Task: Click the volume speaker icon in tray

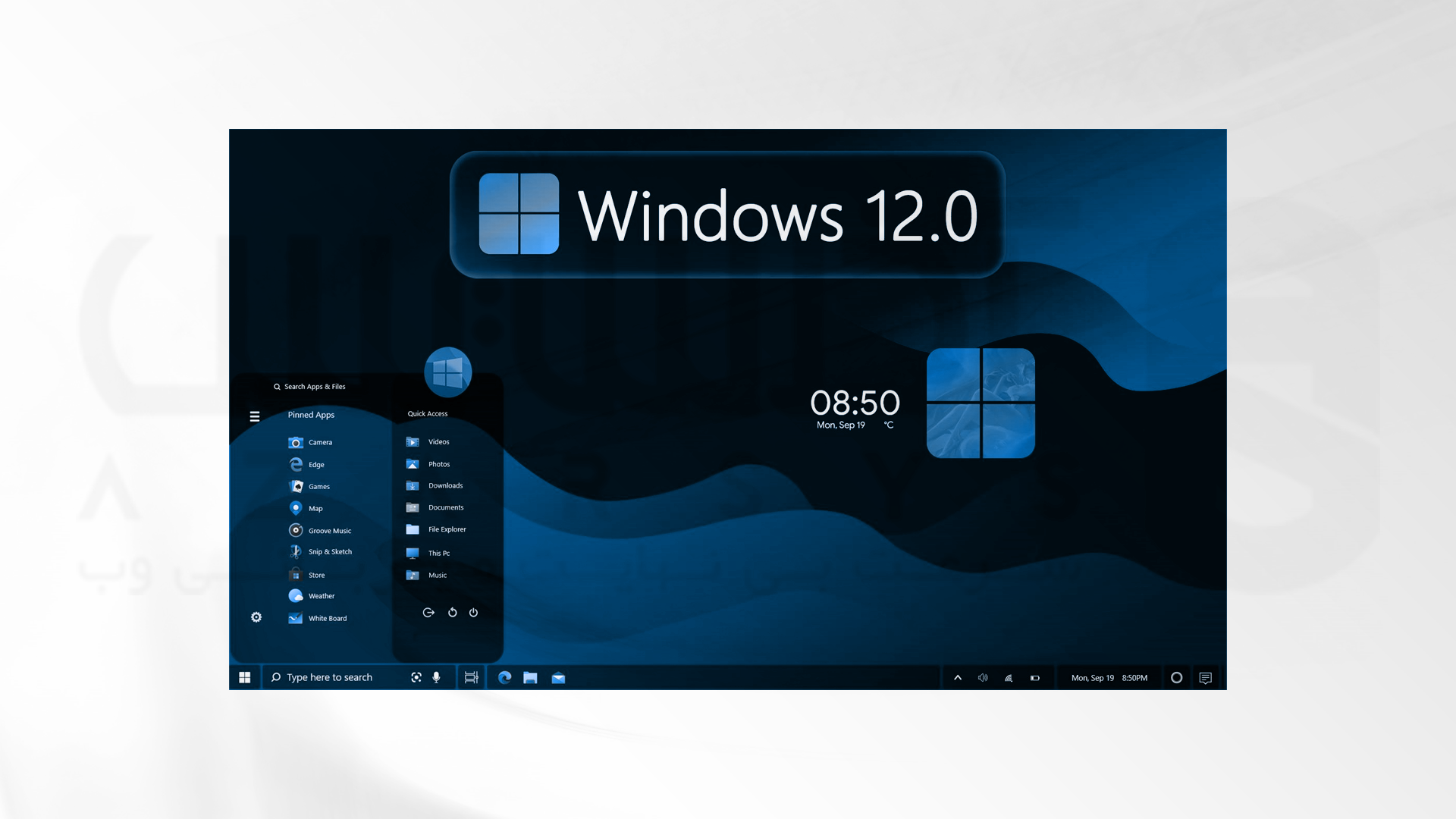Action: click(983, 678)
